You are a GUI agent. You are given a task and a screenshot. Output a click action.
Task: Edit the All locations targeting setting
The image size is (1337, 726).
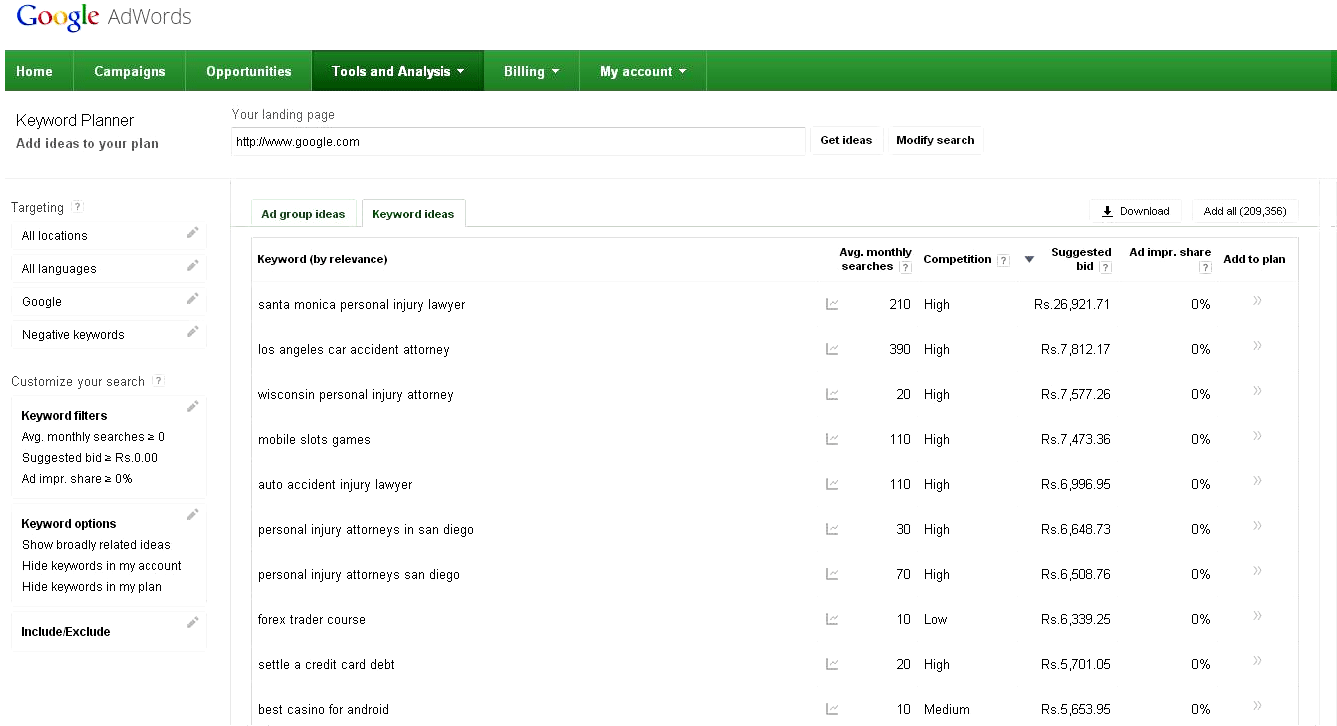(194, 232)
